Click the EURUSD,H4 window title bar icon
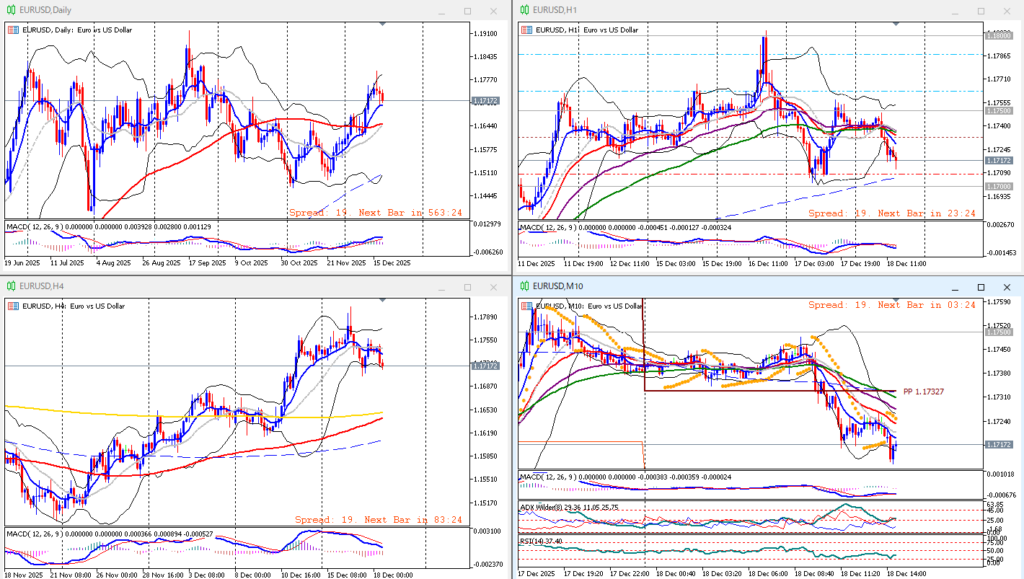The height and width of the screenshot is (579, 1024). (11, 286)
